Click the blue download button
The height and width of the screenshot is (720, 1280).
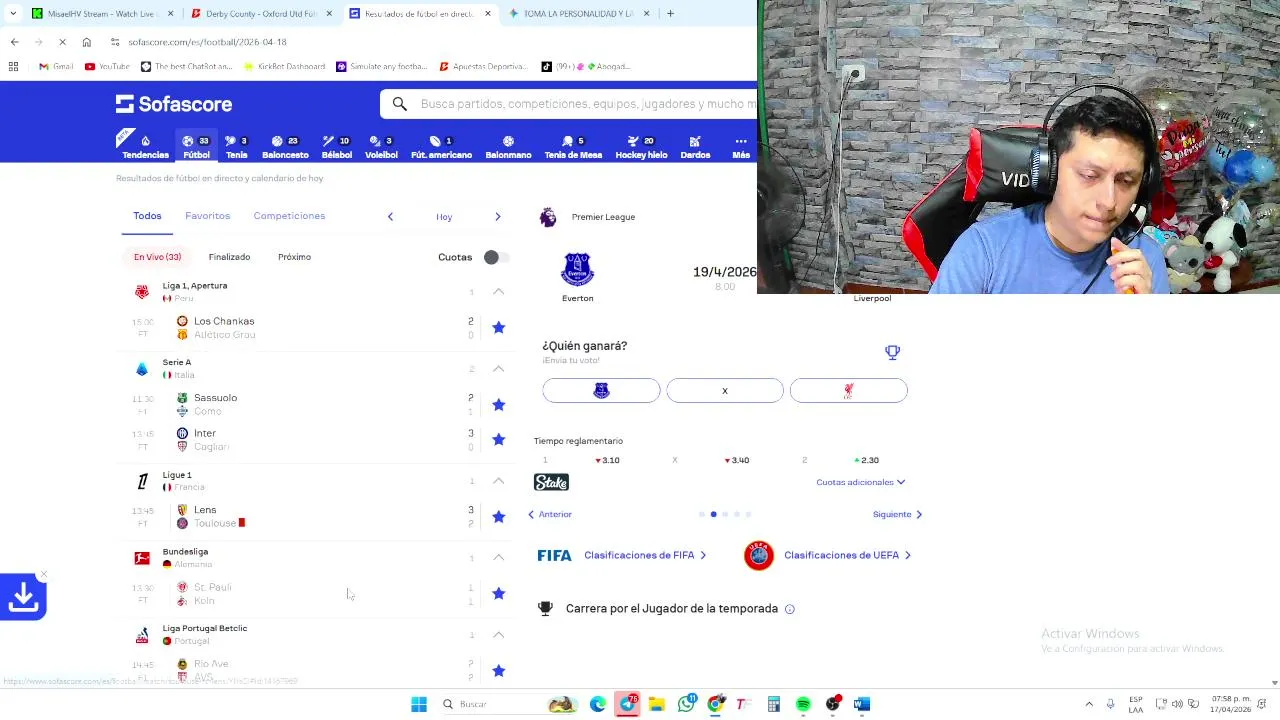(23, 597)
